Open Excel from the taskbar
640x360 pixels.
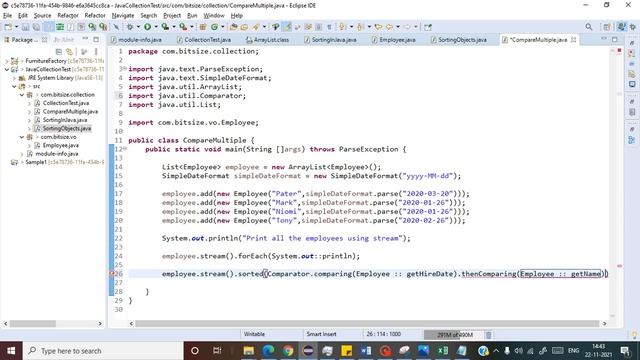tap(442, 351)
